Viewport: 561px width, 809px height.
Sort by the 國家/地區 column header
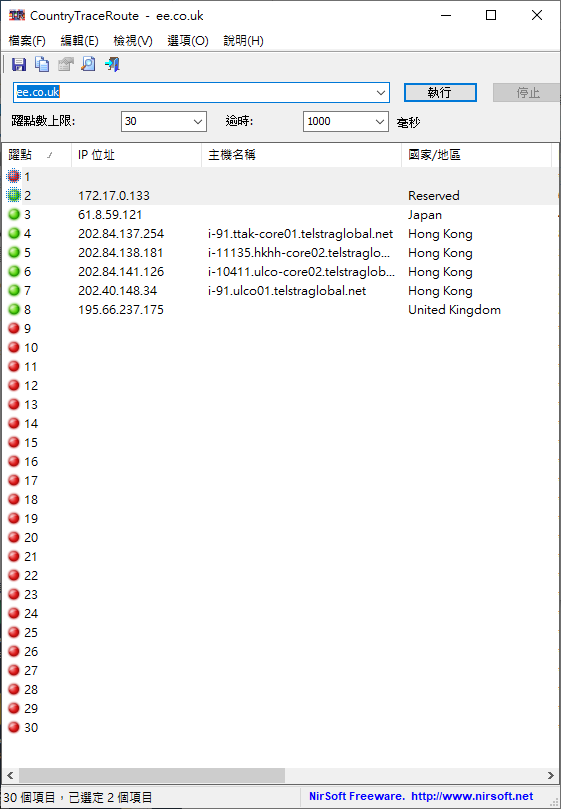click(x=476, y=155)
